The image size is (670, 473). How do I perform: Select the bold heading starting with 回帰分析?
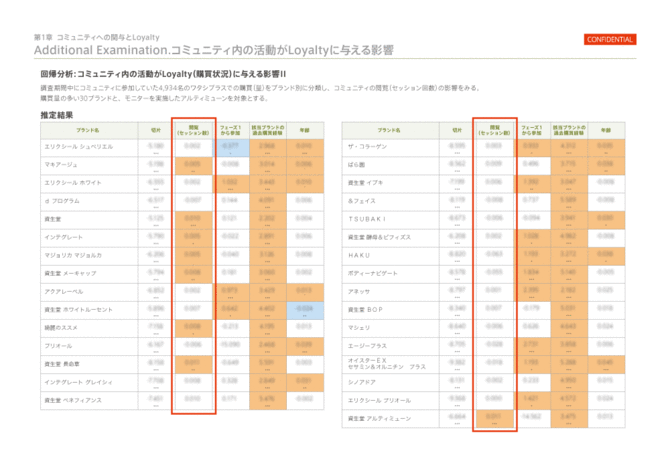(163, 74)
